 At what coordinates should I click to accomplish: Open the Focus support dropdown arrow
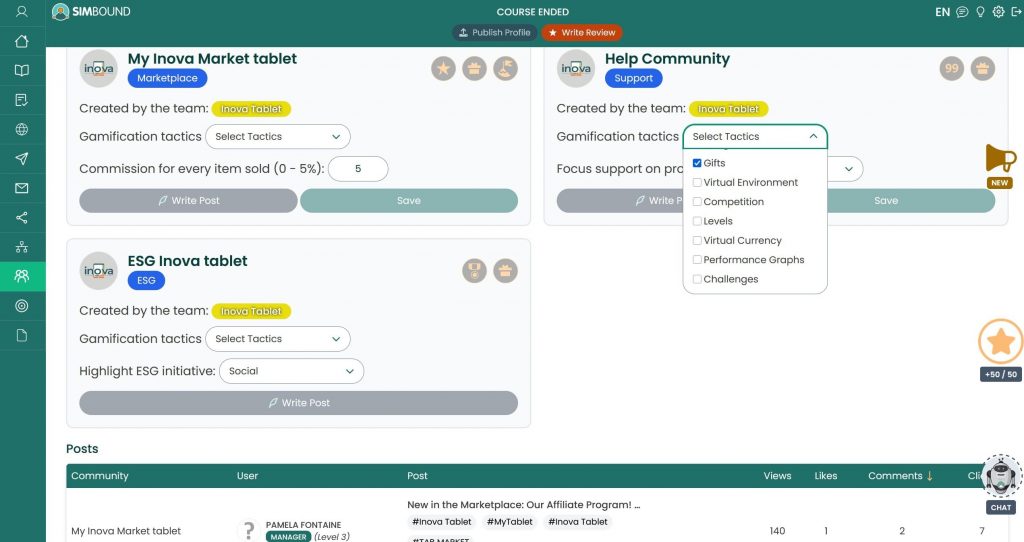848,169
